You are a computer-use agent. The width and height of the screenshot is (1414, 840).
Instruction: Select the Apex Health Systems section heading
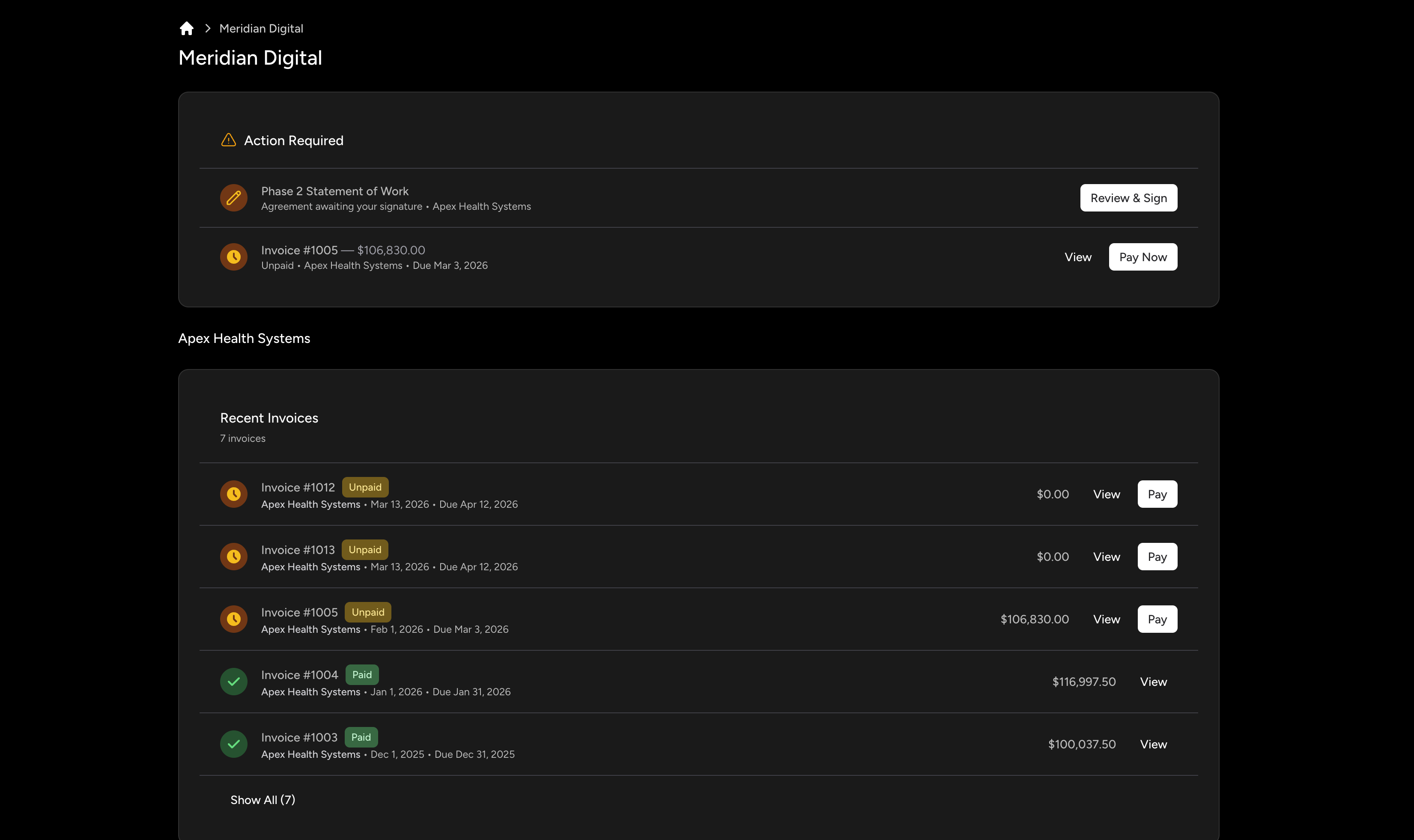coord(244,338)
